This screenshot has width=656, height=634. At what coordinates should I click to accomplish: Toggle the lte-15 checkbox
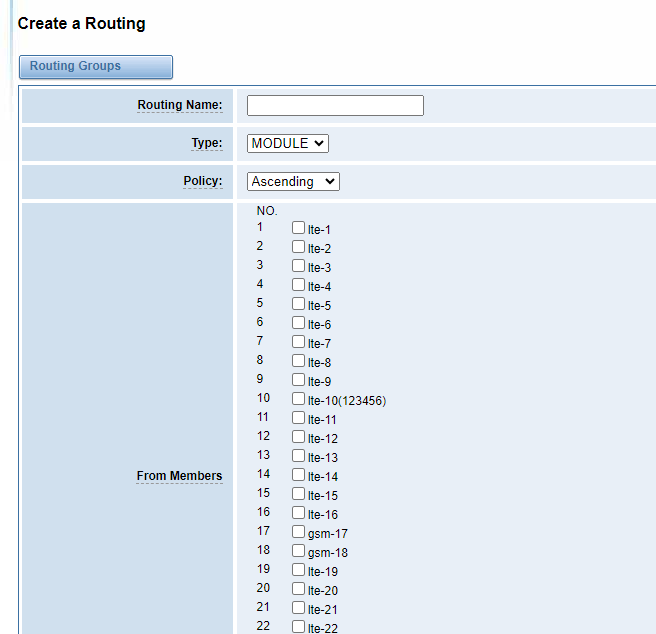click(298, 494)
